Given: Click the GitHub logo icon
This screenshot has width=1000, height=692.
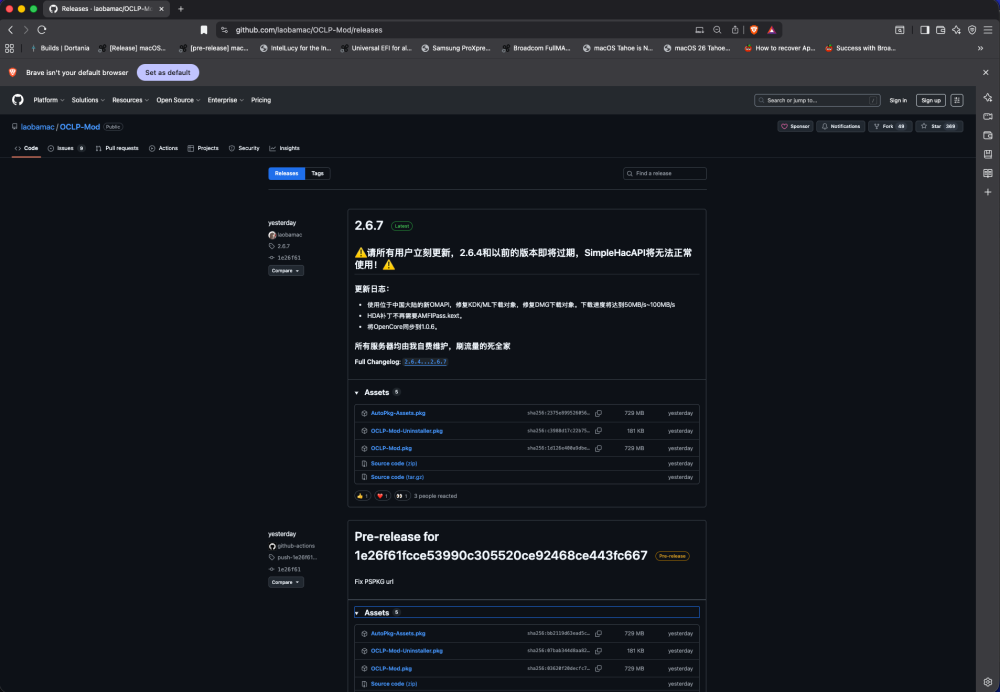Looking at the screenshot, I should tap(18, 99).
